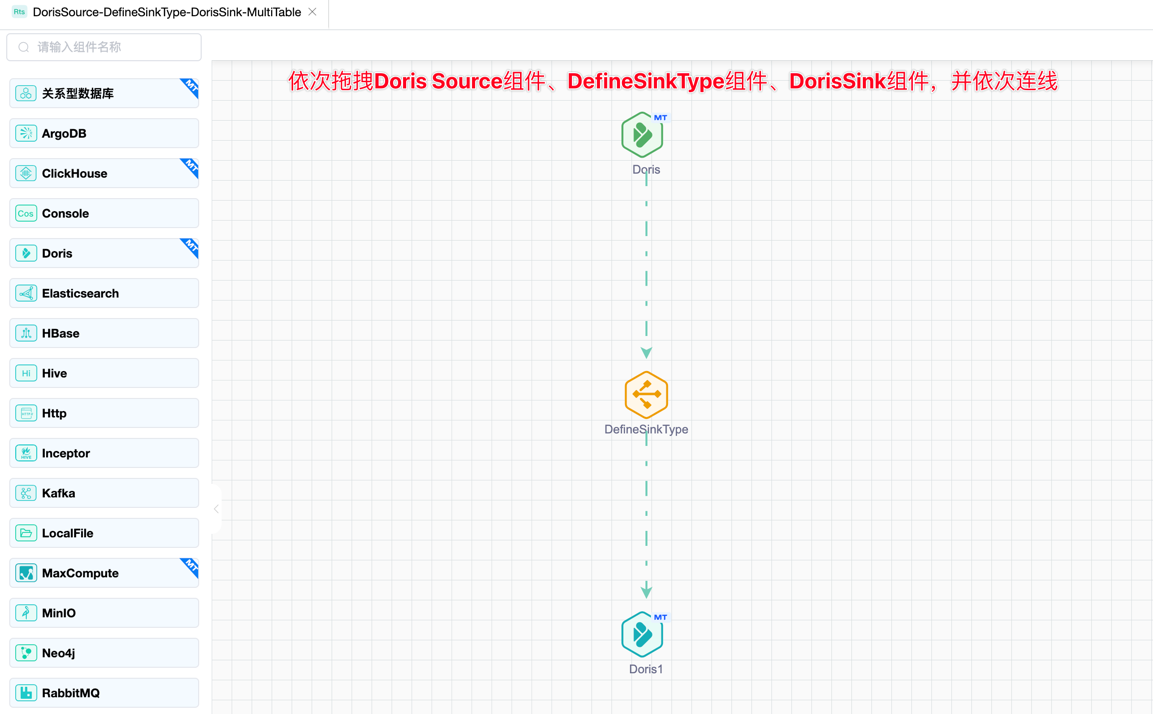
Task: Click the LocalFile label in component list
Action: pyautogui.click(x=68, y=533)
